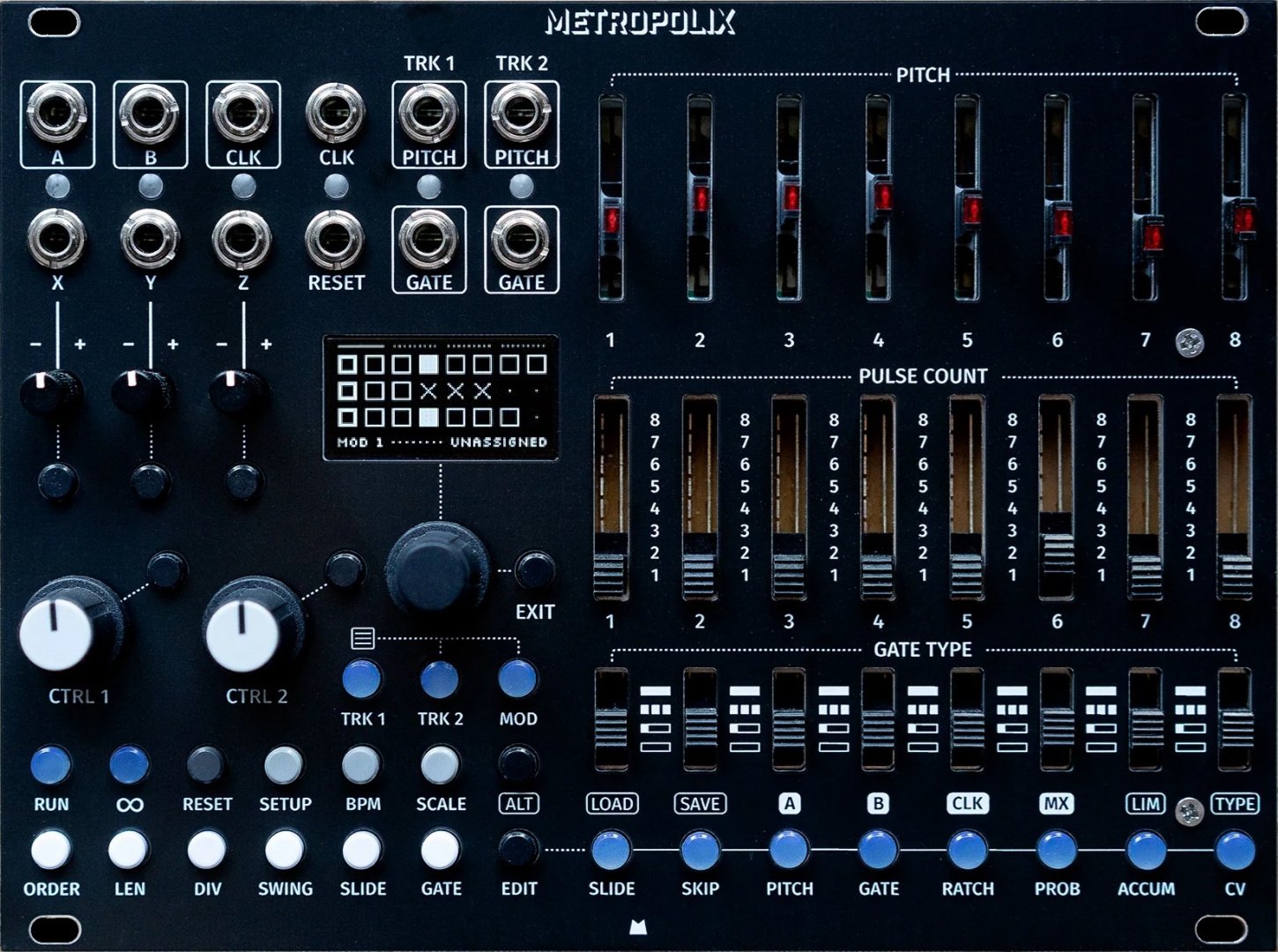Viewport: 1278px width, 952px height.
Task: Select the TRK 2 blue button
Action: [x=439, y=679]
